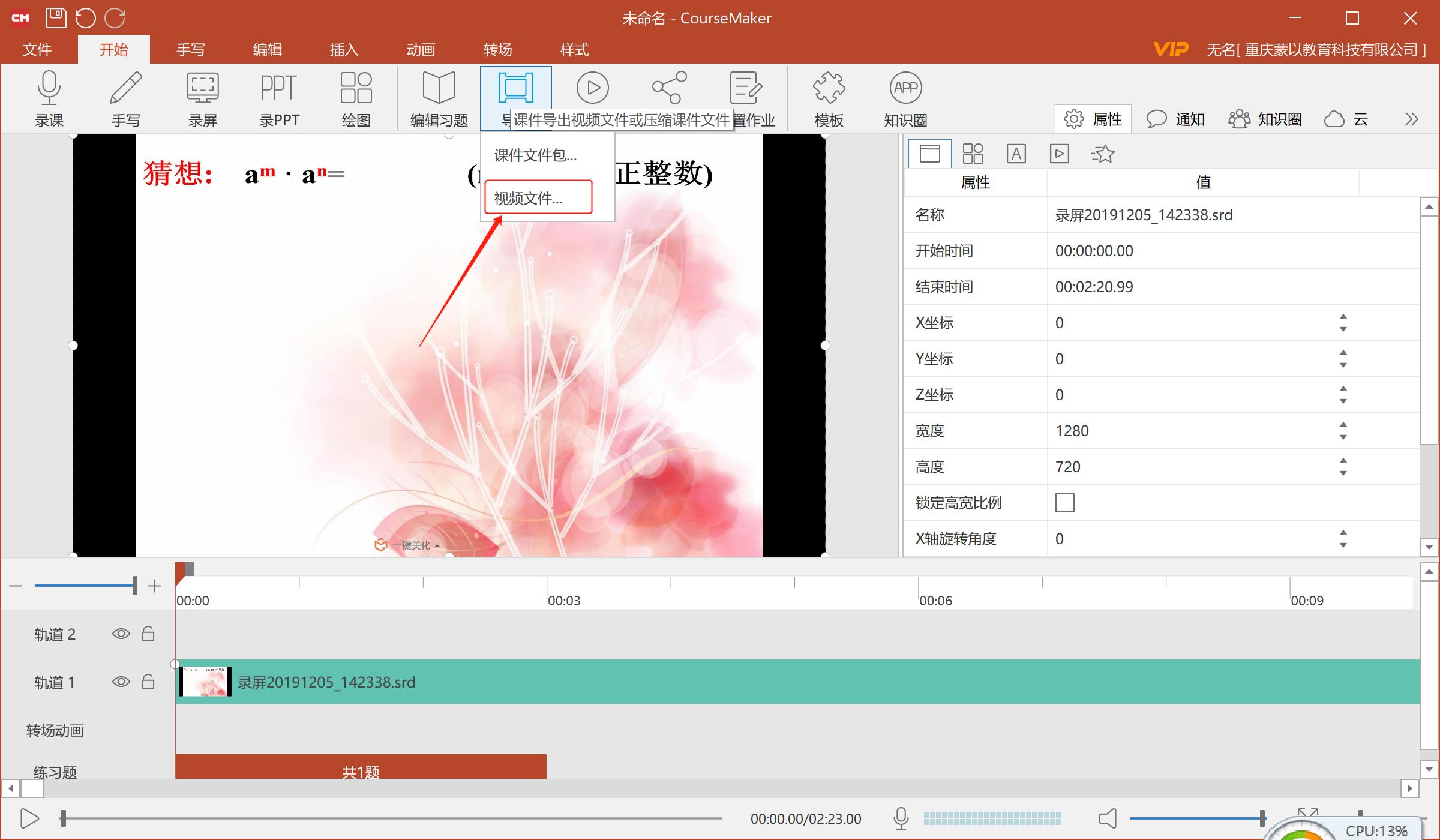This screenshot has width=1440, height=840.
Task: Select the 录课 microphone recording tool
Action: [49, 99]
